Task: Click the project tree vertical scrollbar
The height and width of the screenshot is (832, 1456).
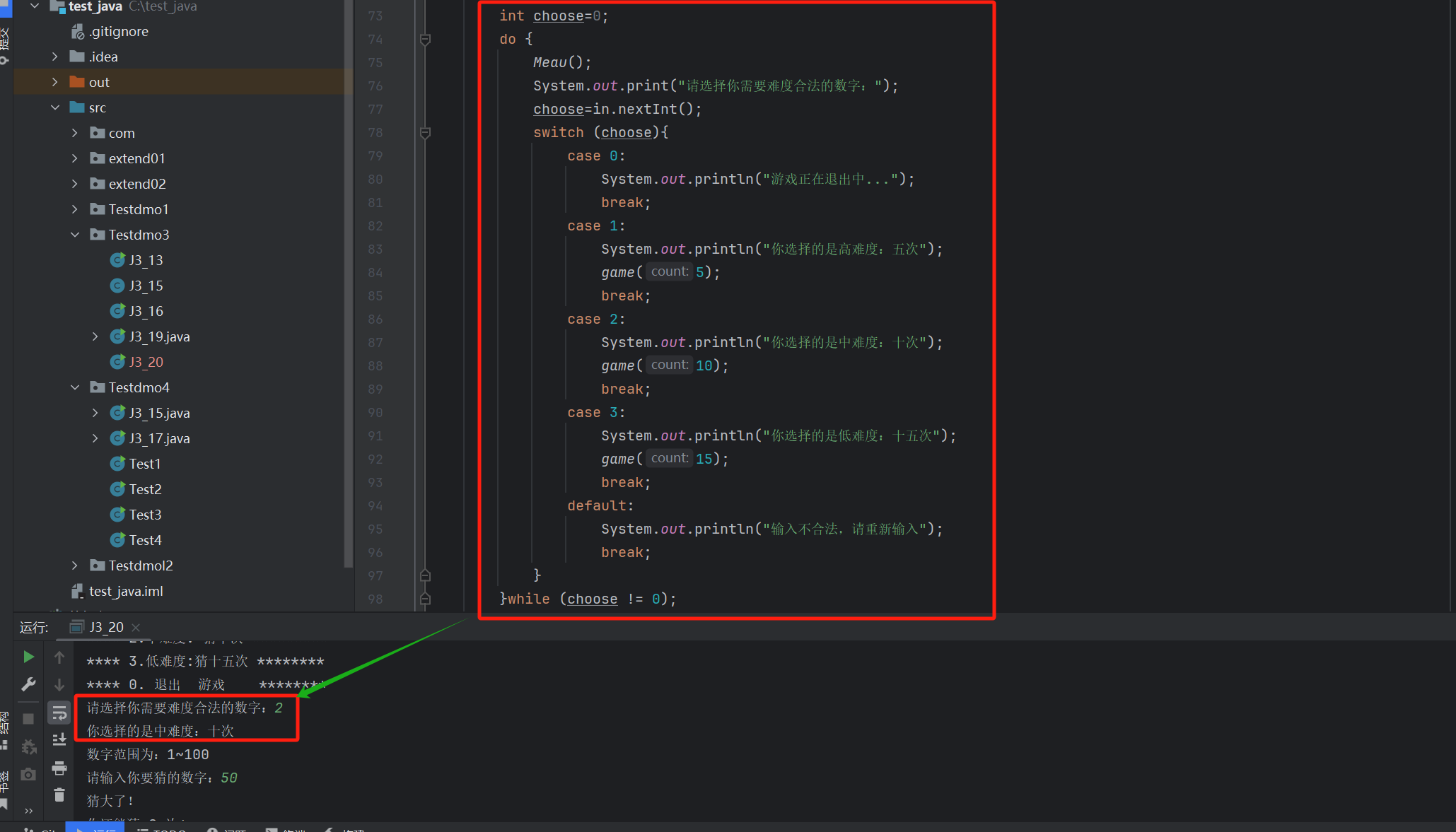Action: tap(348, 283)
